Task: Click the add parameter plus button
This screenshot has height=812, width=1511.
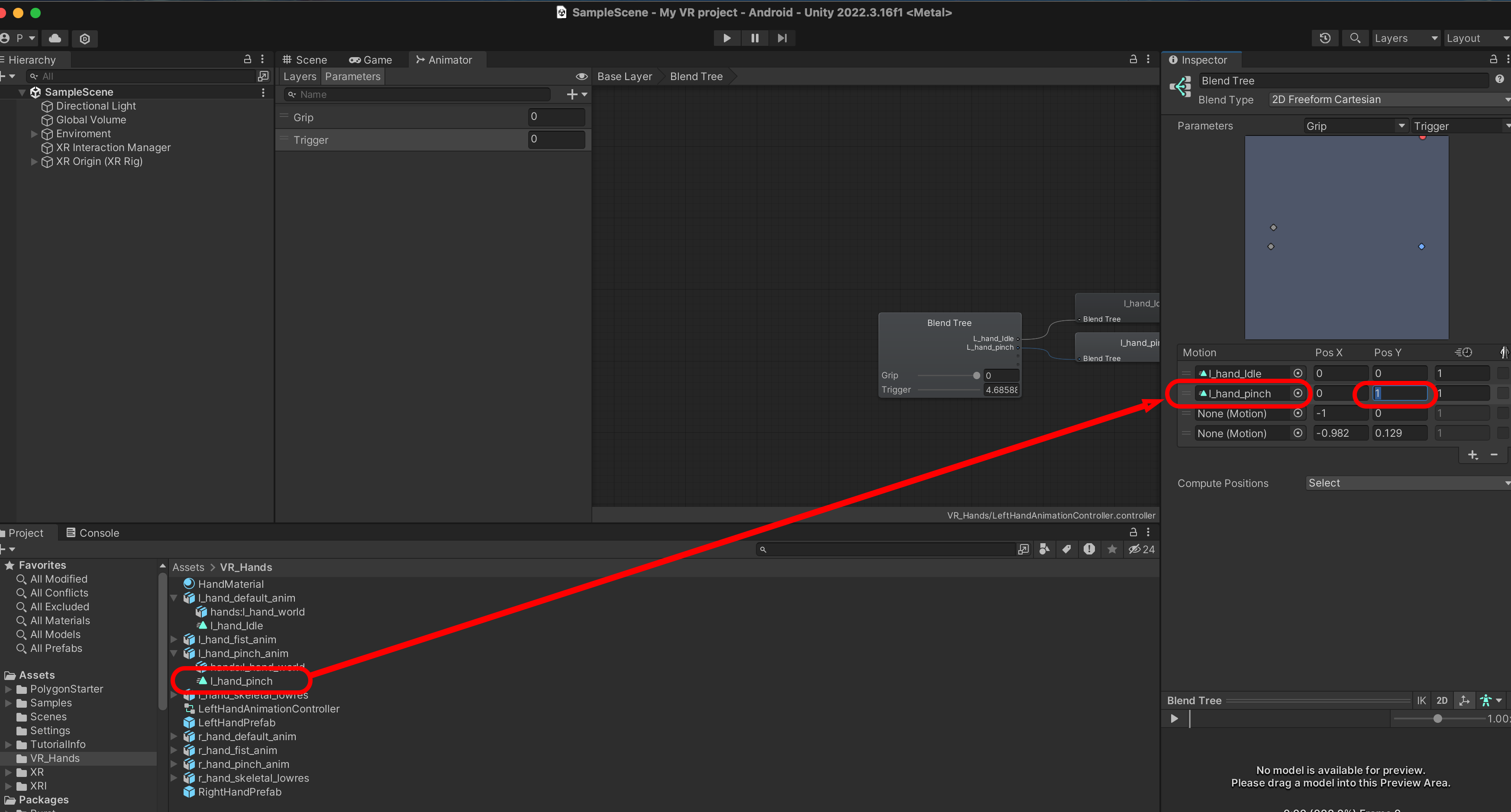Action: tap(572, 94)
